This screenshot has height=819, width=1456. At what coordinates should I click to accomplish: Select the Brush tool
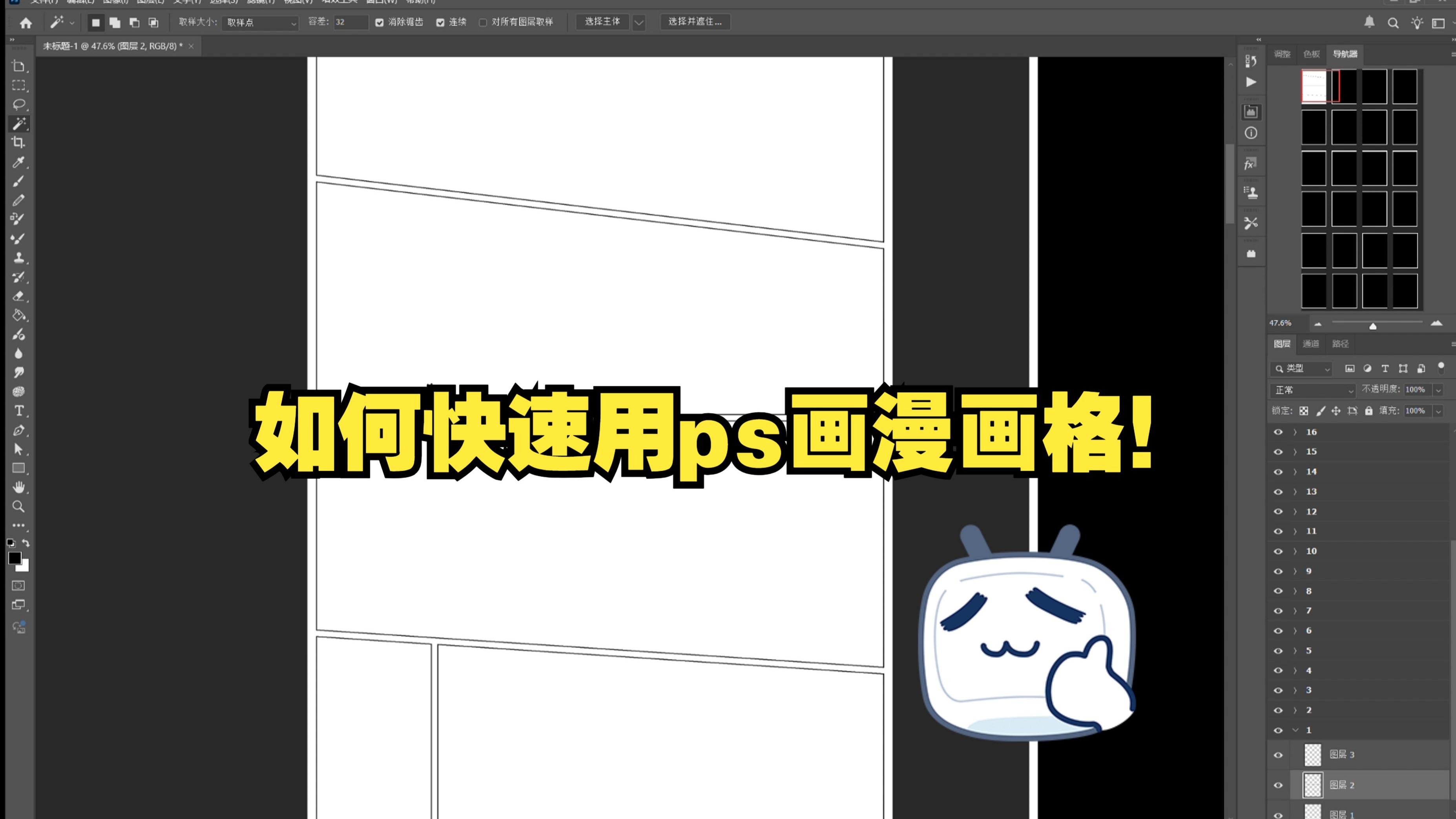click(19, 181)
